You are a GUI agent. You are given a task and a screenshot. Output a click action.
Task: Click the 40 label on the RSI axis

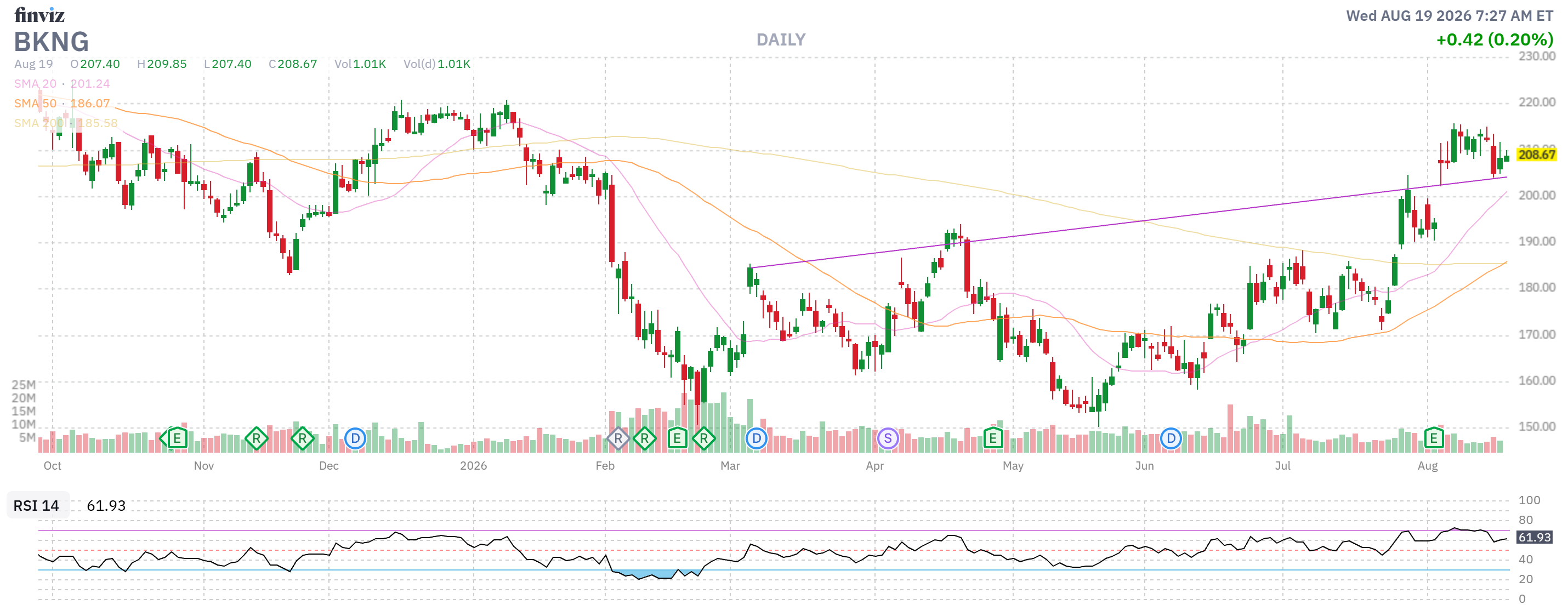click(x=1525, y=560)
